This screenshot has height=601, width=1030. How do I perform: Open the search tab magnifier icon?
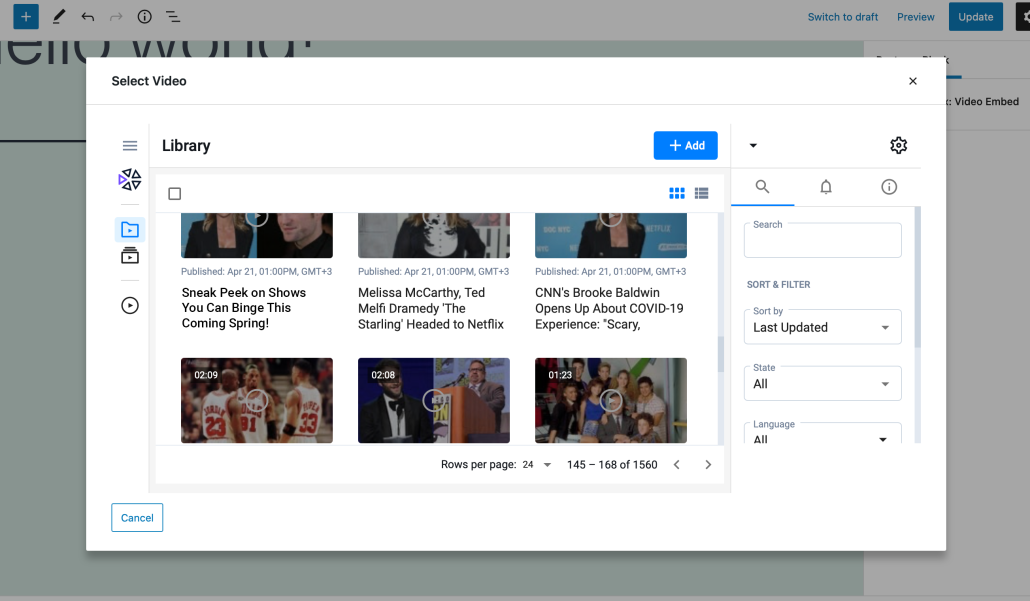click(762, 187)
